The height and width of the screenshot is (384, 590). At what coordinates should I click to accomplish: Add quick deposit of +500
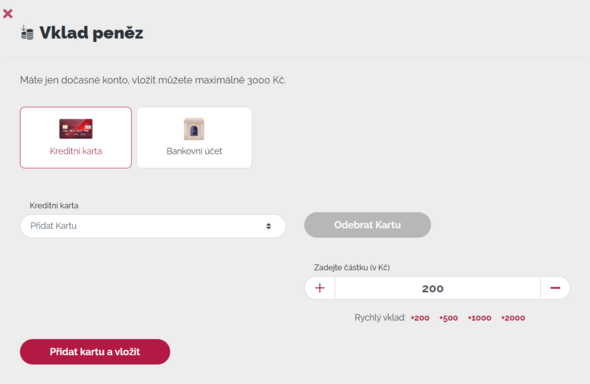point(449,318)
